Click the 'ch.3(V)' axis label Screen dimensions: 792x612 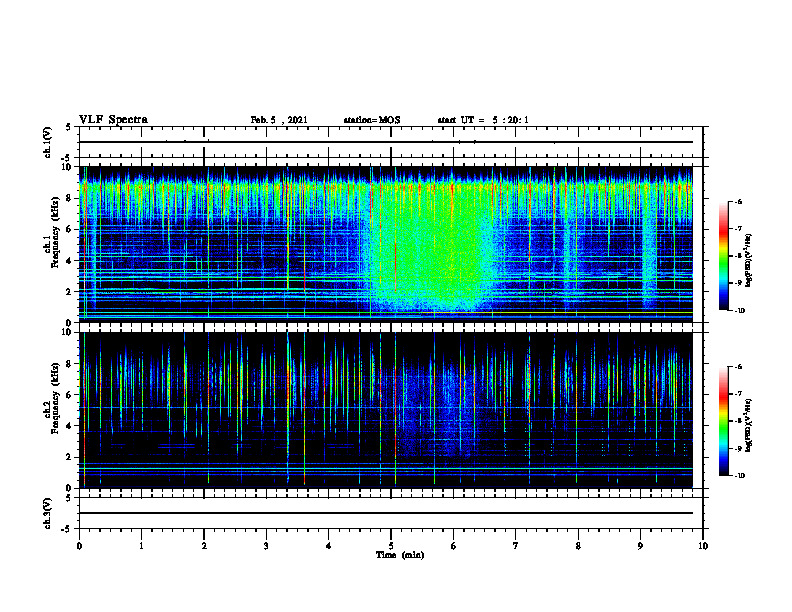pyautogui.click(x=47, y=513)
